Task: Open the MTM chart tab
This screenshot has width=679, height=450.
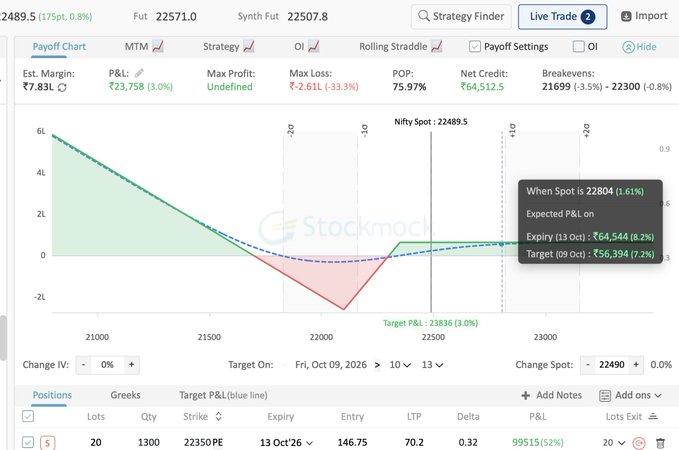Action: [x=144, y=46]
